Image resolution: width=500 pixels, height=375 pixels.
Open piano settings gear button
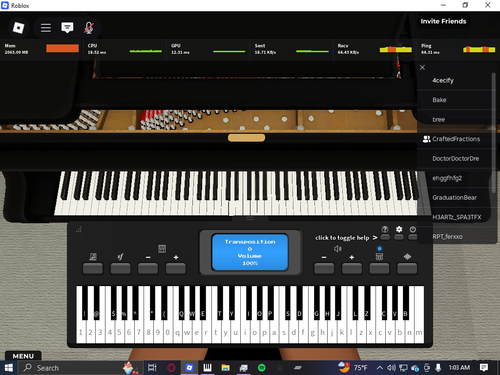pos(399,237)
